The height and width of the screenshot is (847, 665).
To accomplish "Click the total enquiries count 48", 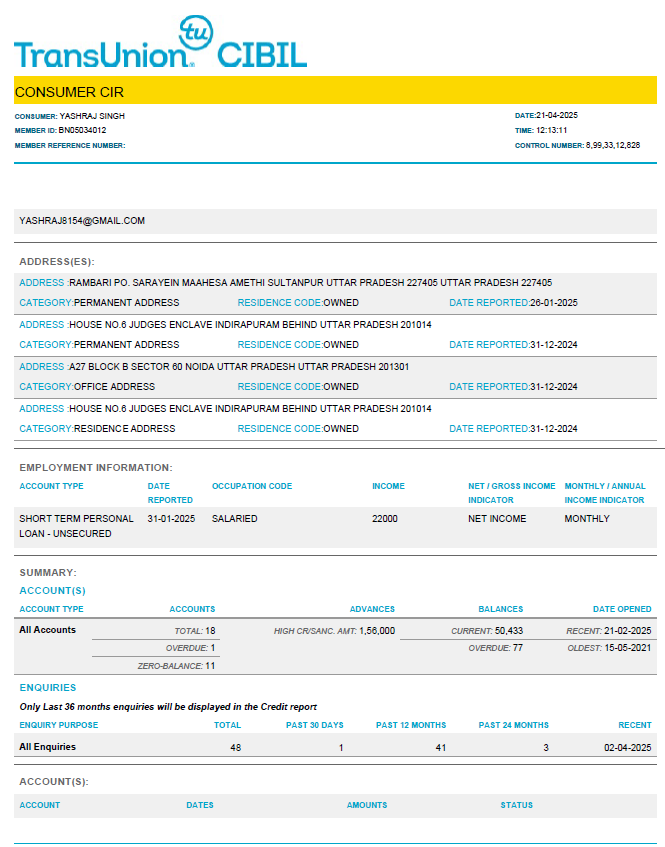I will [x=234, y=747].
